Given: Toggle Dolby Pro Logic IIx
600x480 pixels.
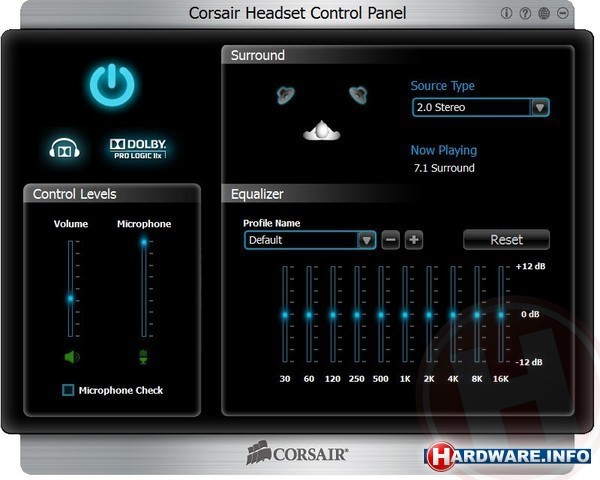Looking at the screenshot, I should (x=138, y=149).
